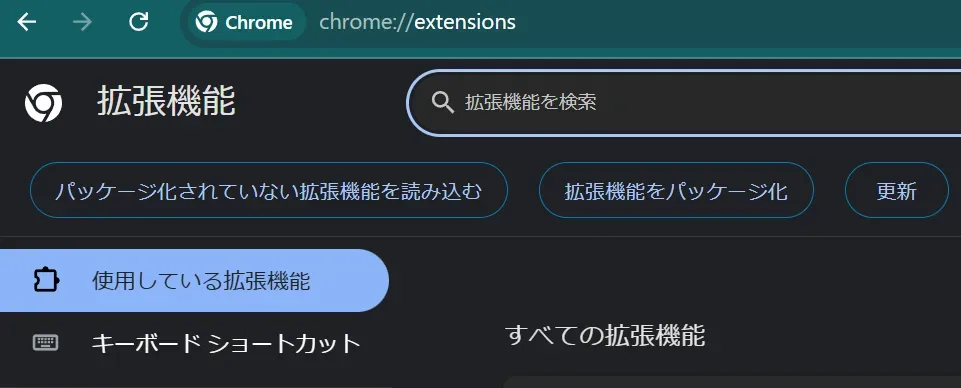961x388 pixels.
Task: Focus the 拡張機能を検索 search field
Action: [684, 102]
